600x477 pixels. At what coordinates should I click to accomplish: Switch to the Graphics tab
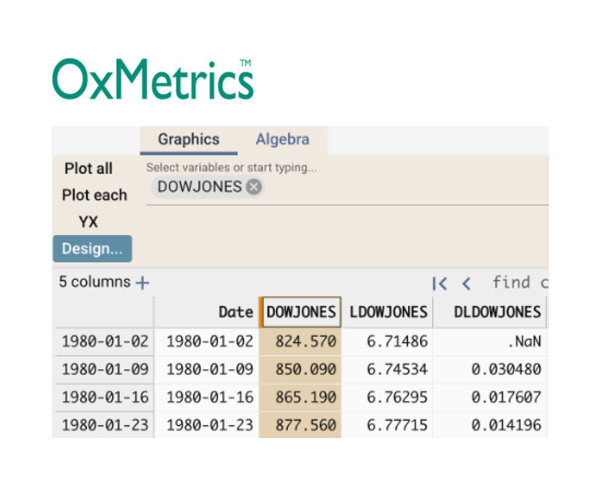pyautogui.click(x=188, y=140)
